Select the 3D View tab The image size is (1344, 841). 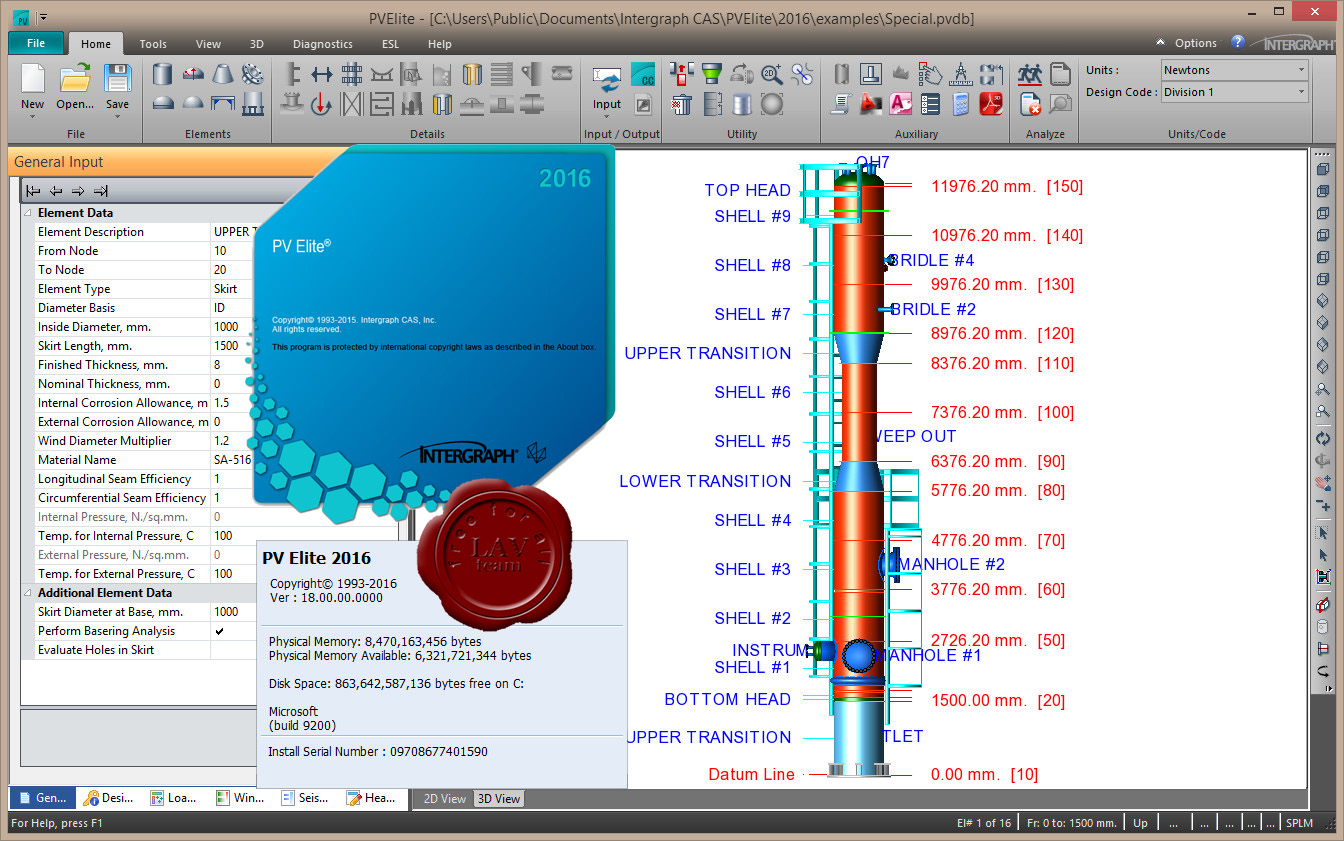click(498, 798)
